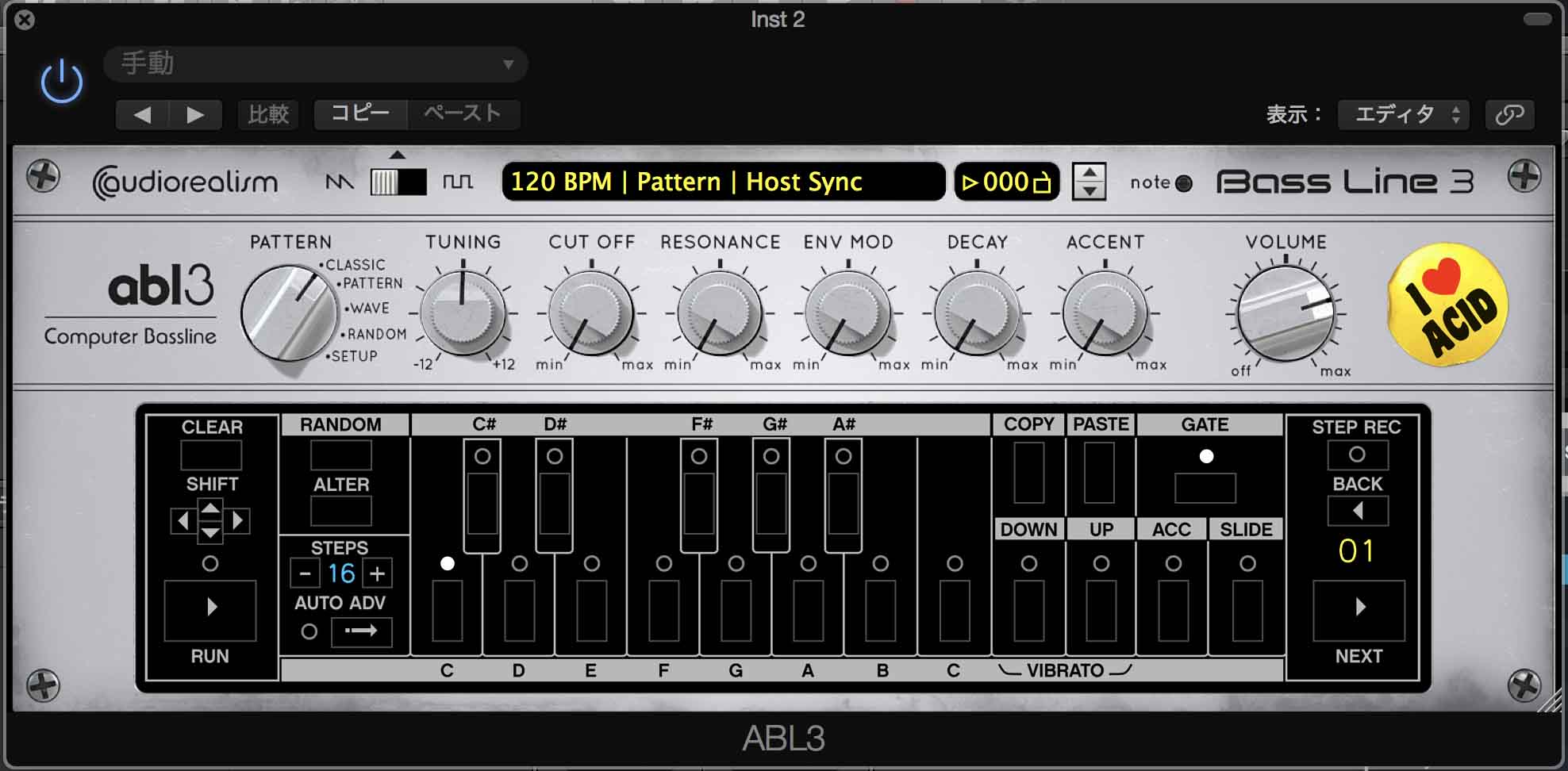This screenshot has height=771, width=1568.
Task: Click the ENV MOD knob
Action: (x=848, y=313)
